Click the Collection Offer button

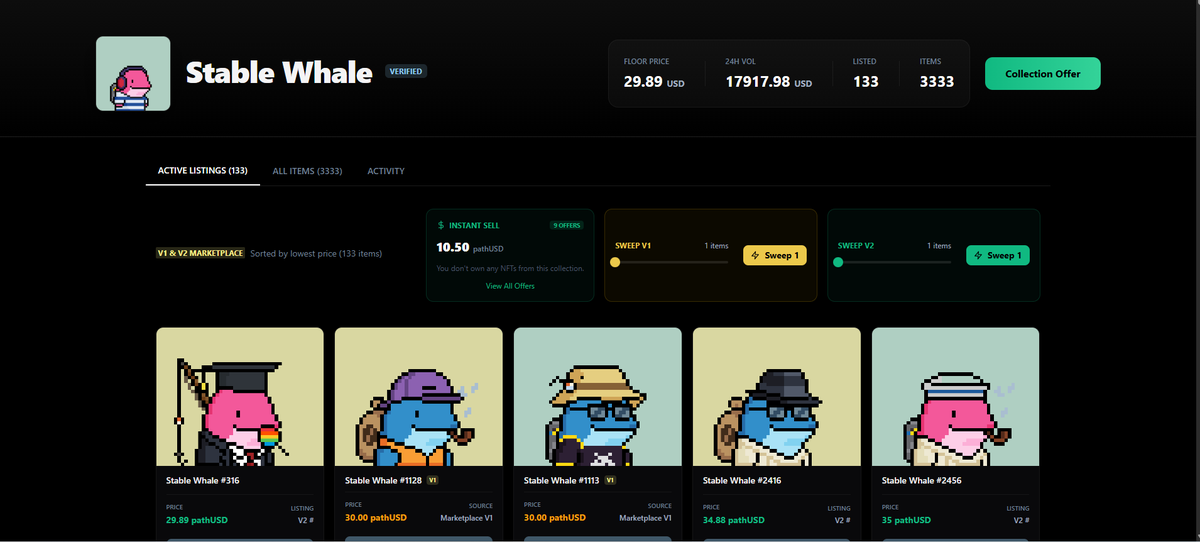(x=1043, y=74)
